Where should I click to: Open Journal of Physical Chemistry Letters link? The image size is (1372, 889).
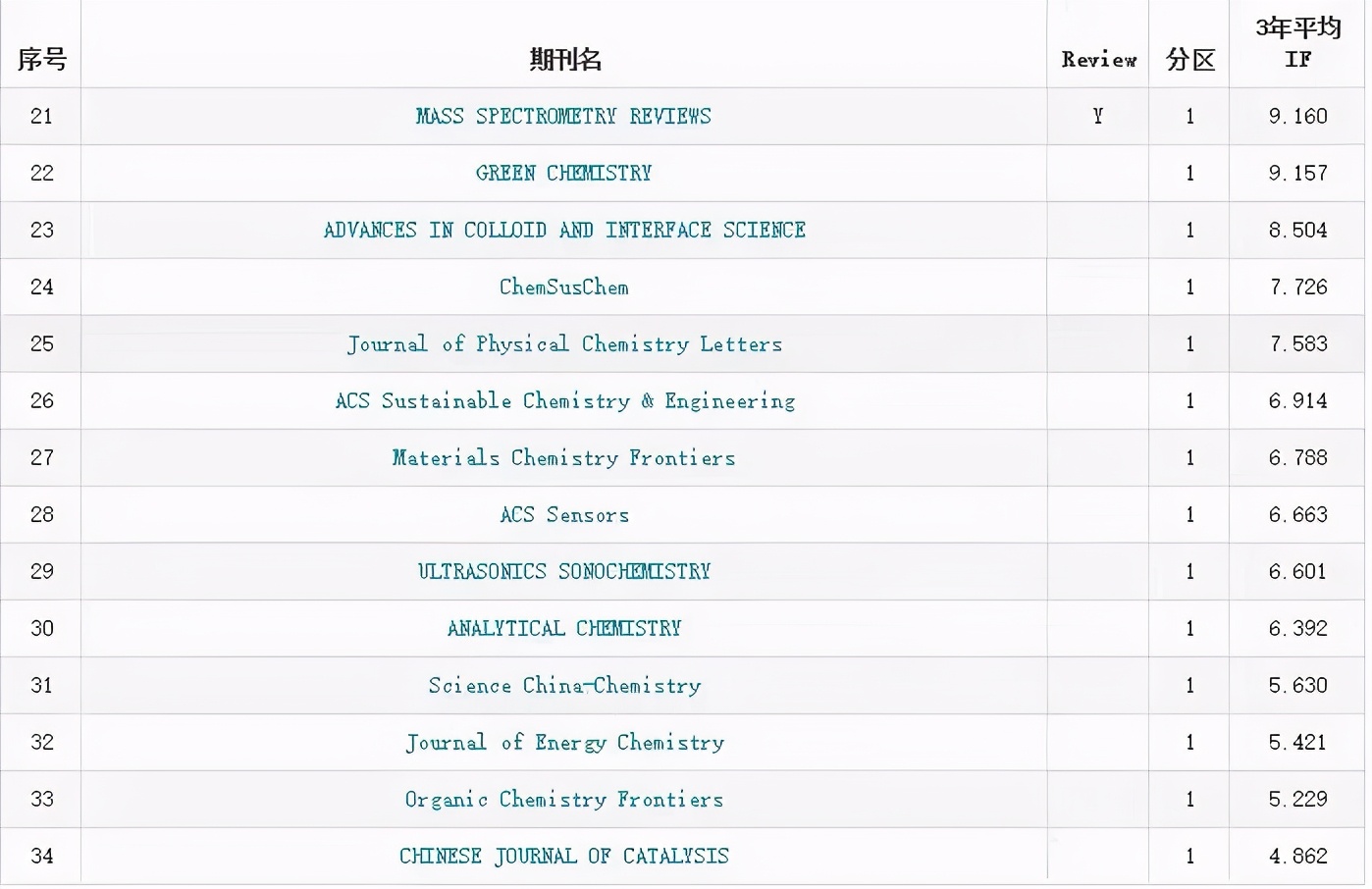pos(564,343)
